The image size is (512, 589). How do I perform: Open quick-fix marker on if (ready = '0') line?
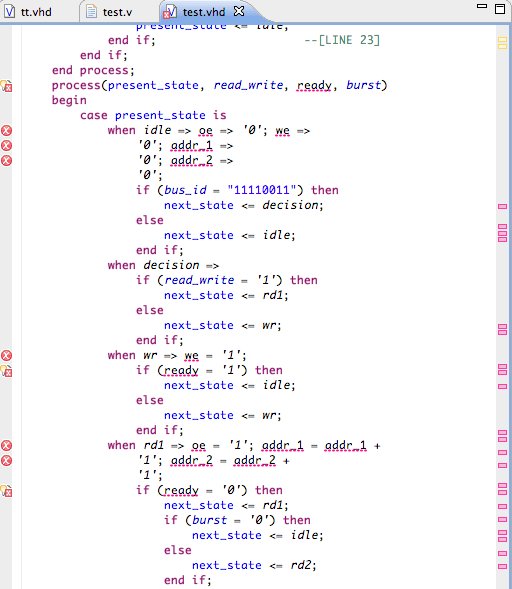click(6, 491)
